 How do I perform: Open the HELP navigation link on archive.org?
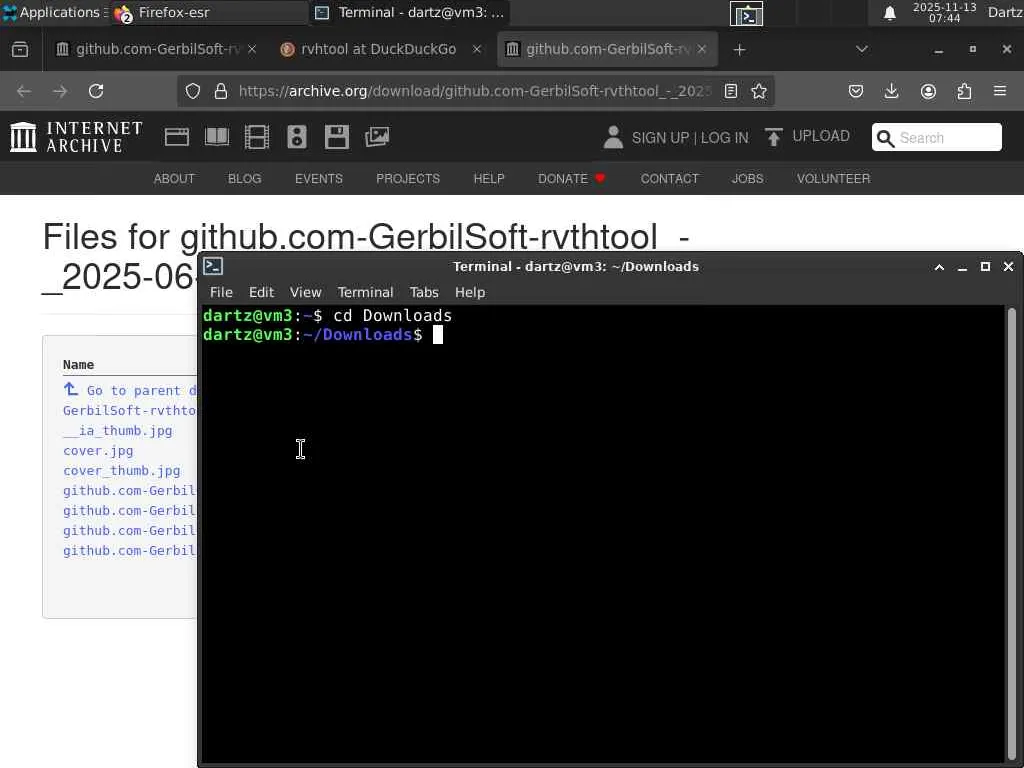[x=489, y=178]
